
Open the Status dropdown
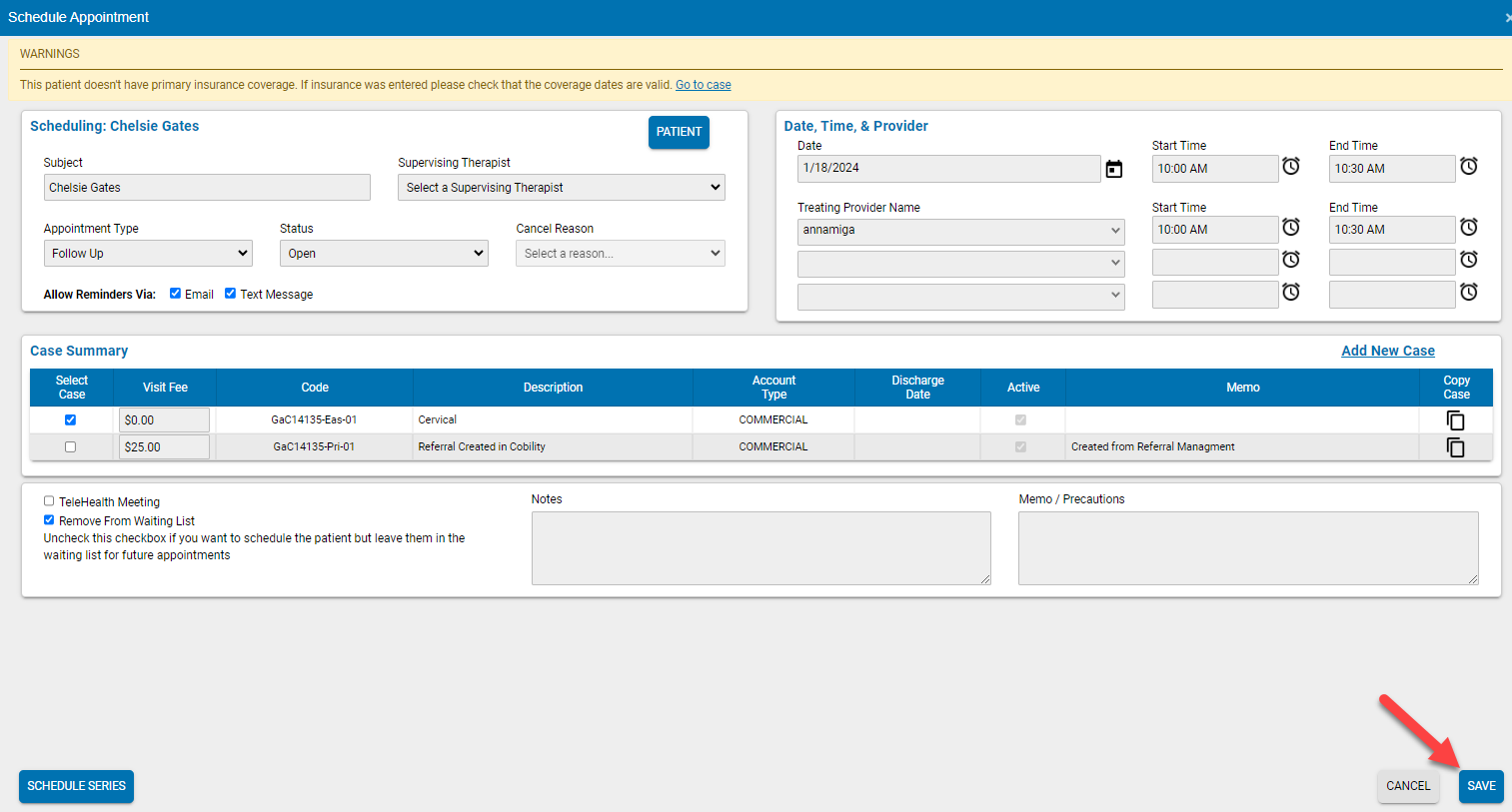pyautogui.click(x=384, y=253)
